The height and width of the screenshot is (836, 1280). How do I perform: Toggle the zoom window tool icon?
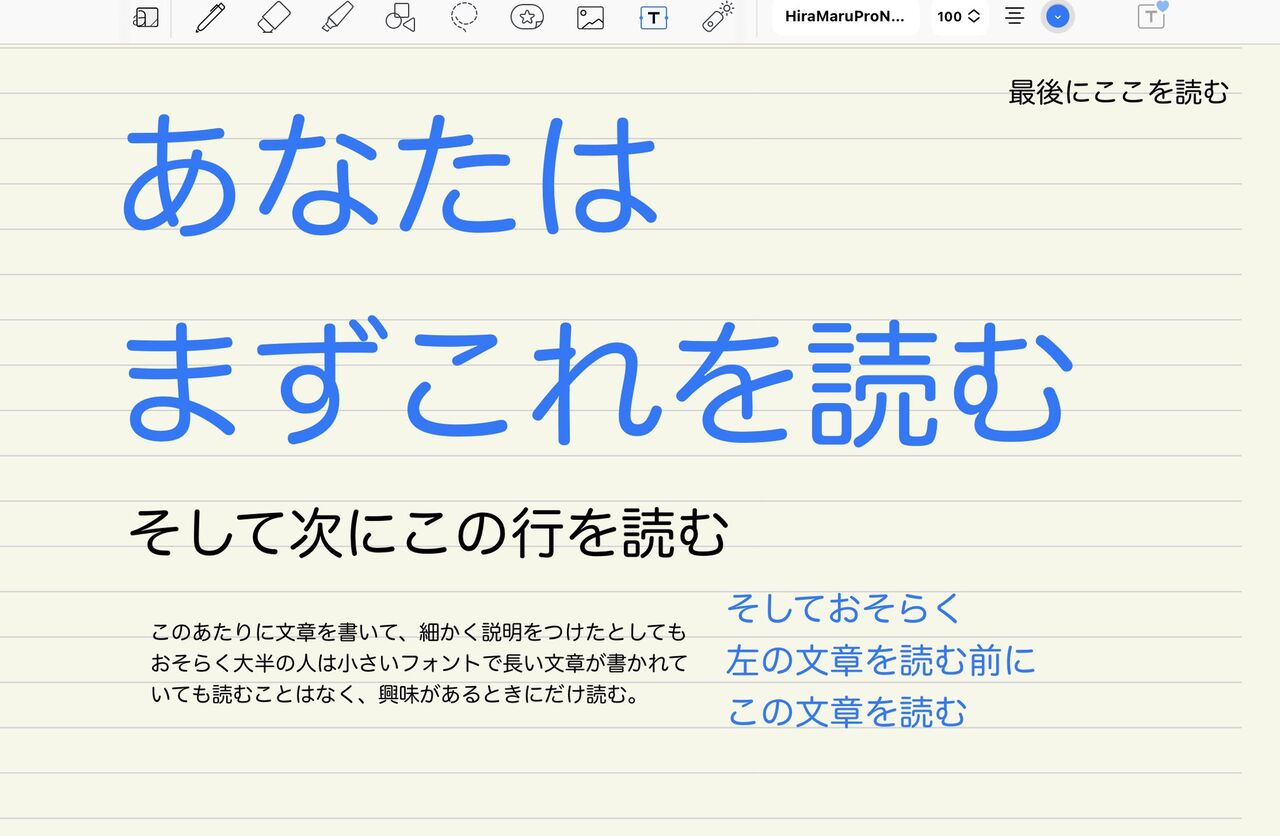coord(146,17)
